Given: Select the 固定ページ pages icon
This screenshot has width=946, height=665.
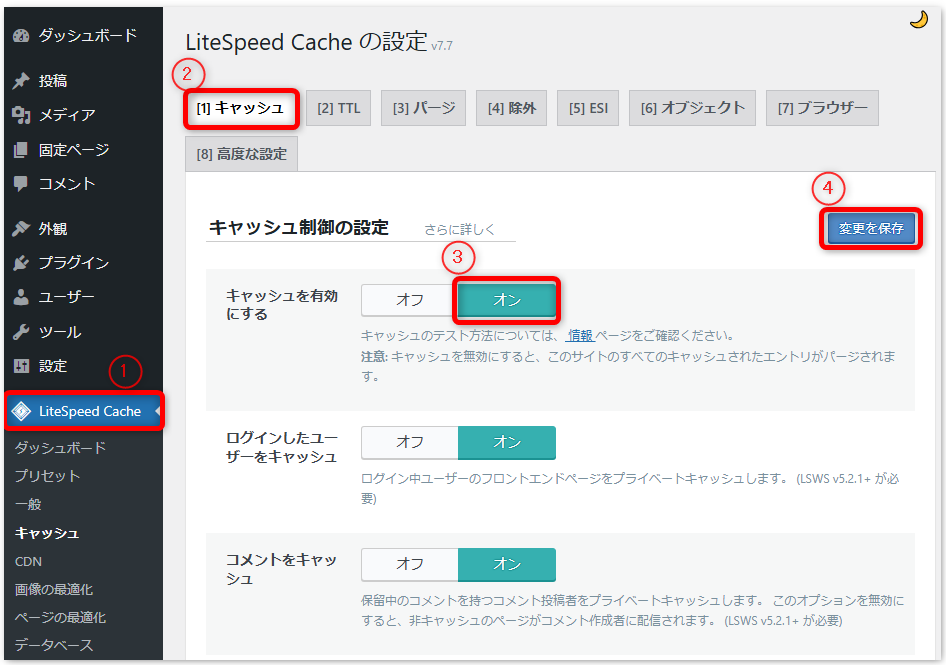Looking at the screenshot, I should coord(22,147).
